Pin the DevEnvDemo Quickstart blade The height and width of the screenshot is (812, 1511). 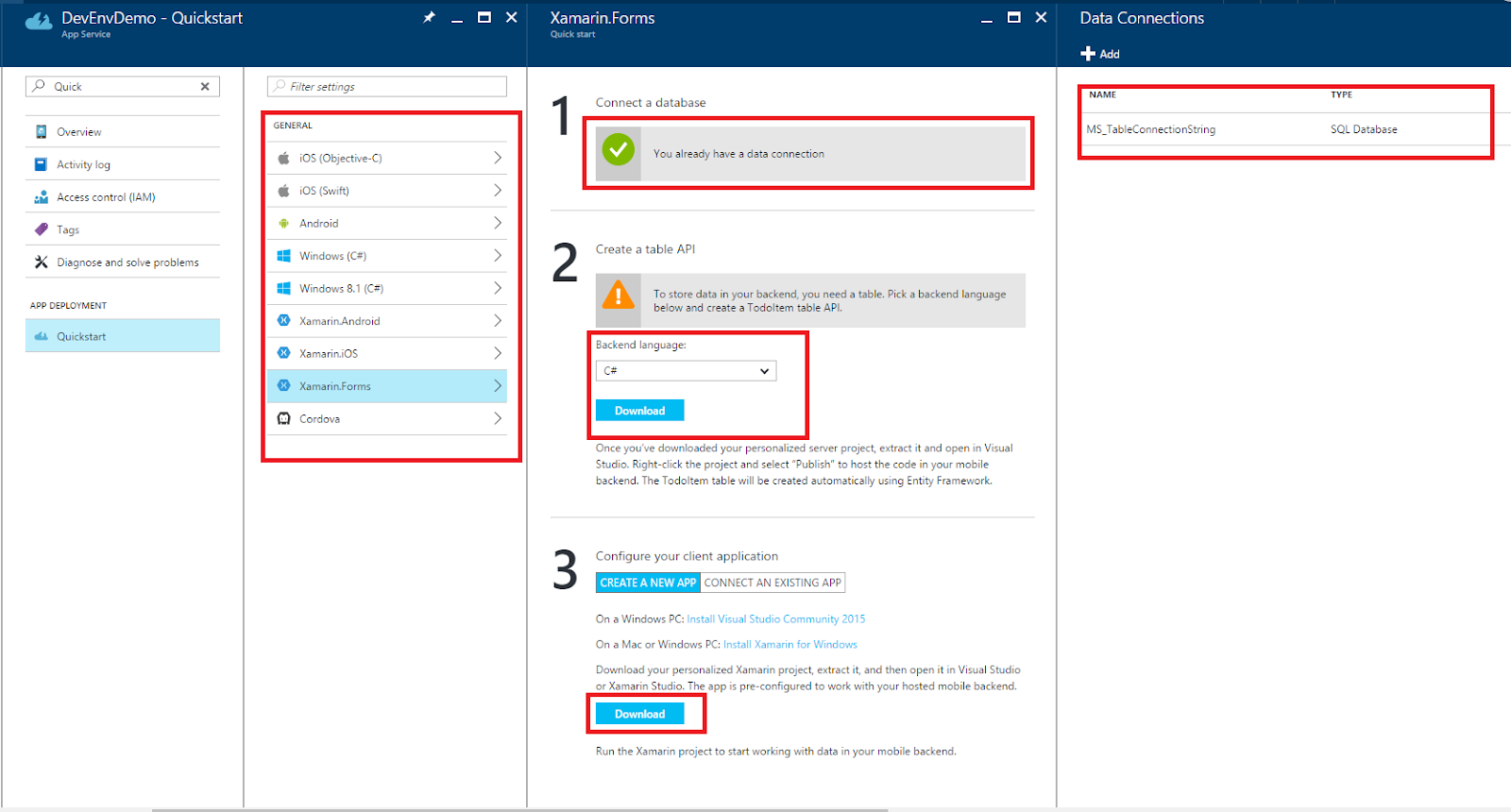(429, 17)
